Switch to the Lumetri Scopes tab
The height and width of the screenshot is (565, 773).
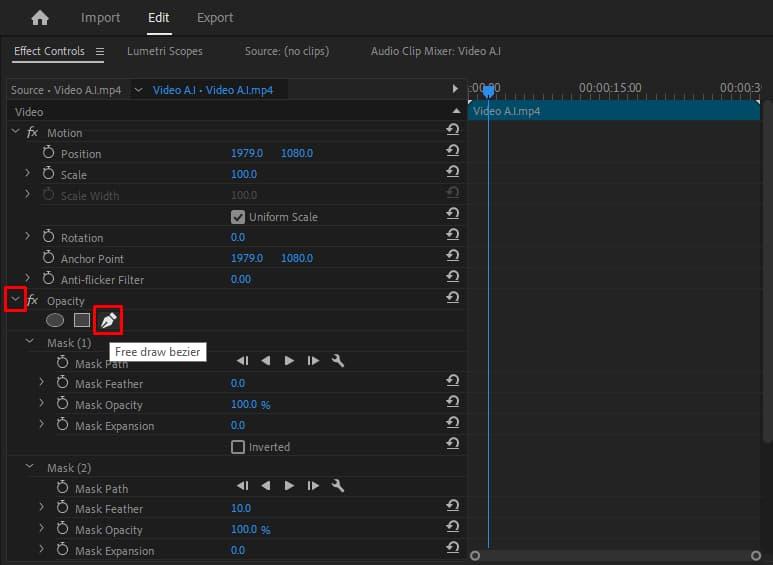coord(164,51)
